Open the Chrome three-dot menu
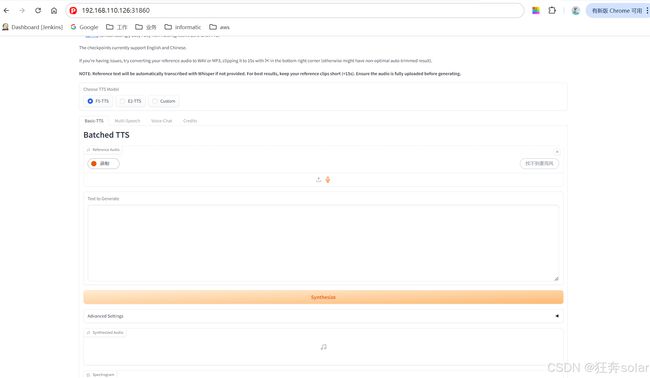The image size is (650, 378). click(647, 10)
